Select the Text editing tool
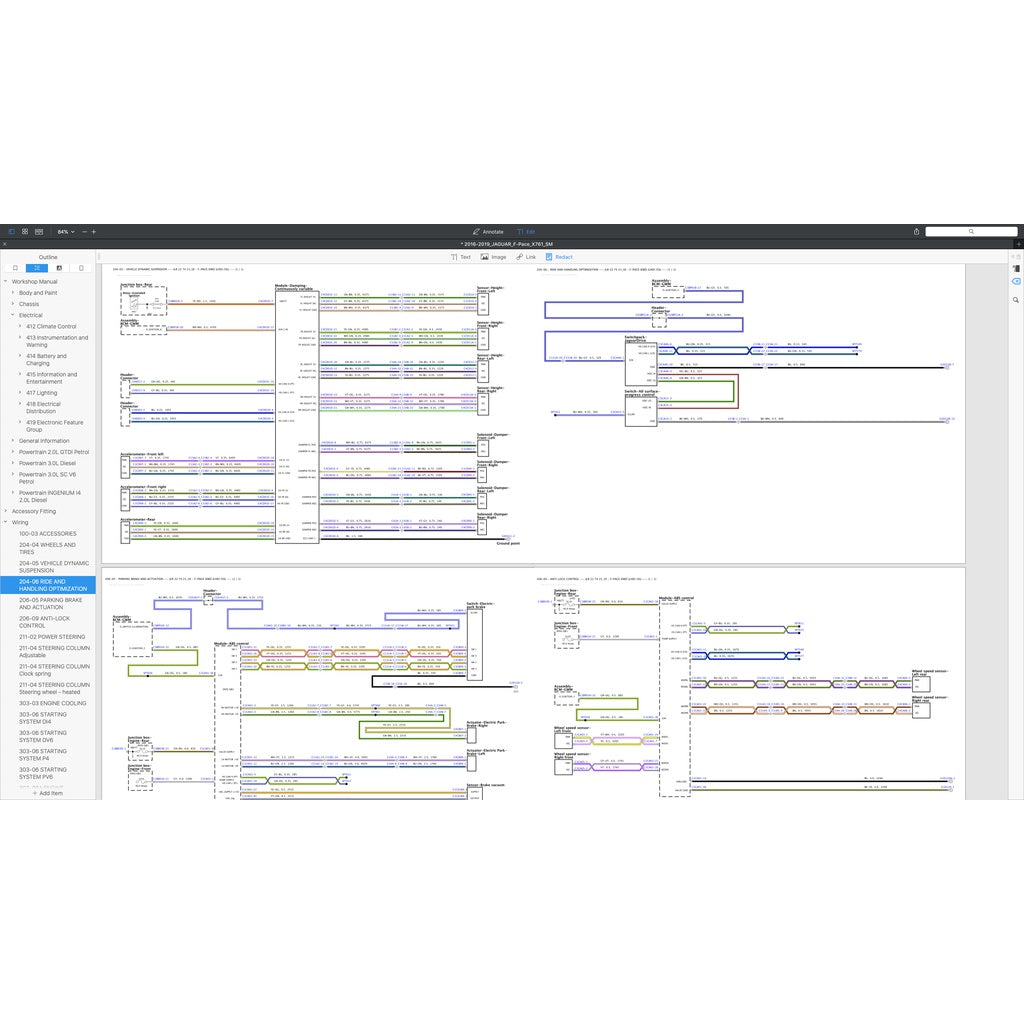 click(460, 257)
